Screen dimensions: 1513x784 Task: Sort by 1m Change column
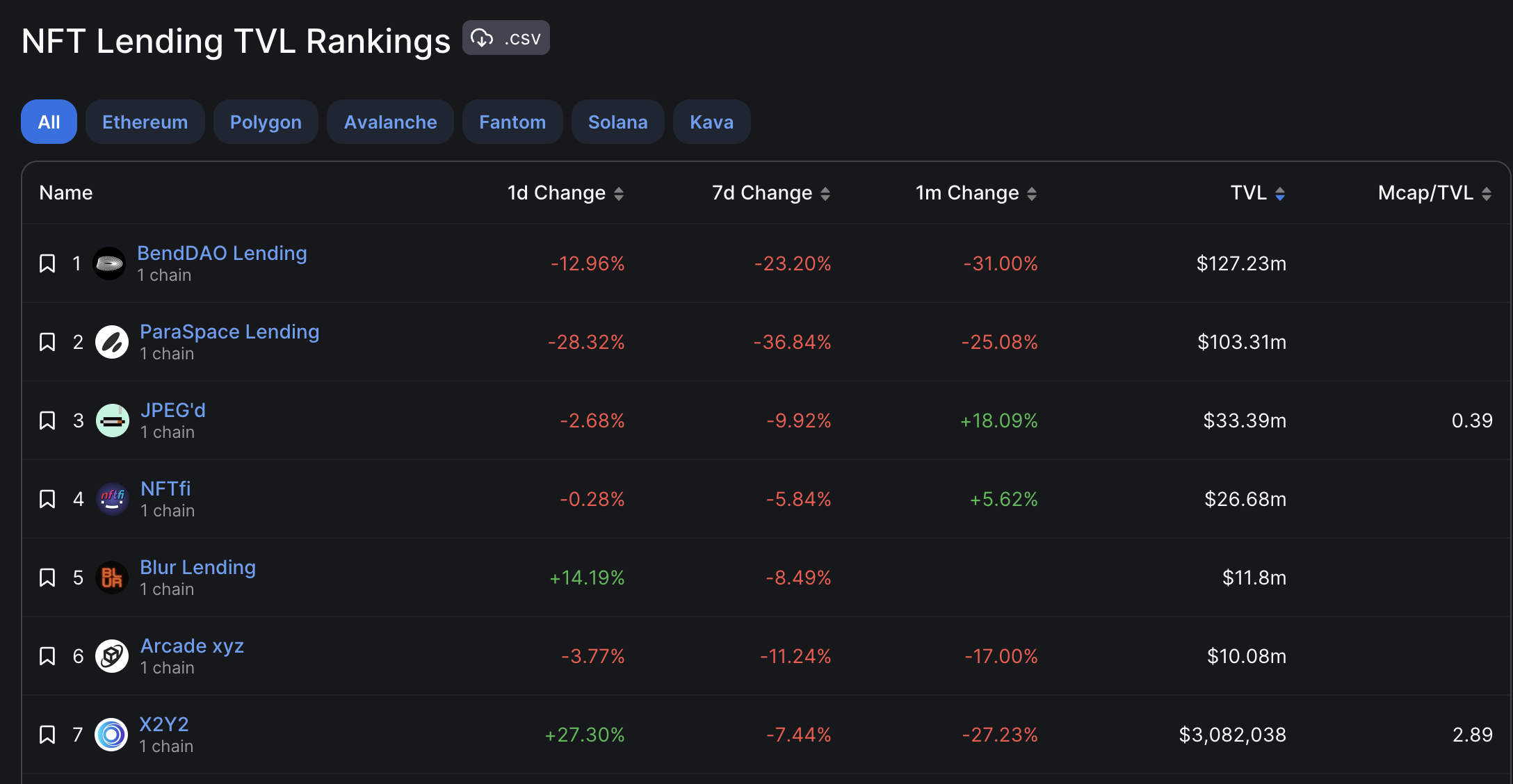(976, 193)
